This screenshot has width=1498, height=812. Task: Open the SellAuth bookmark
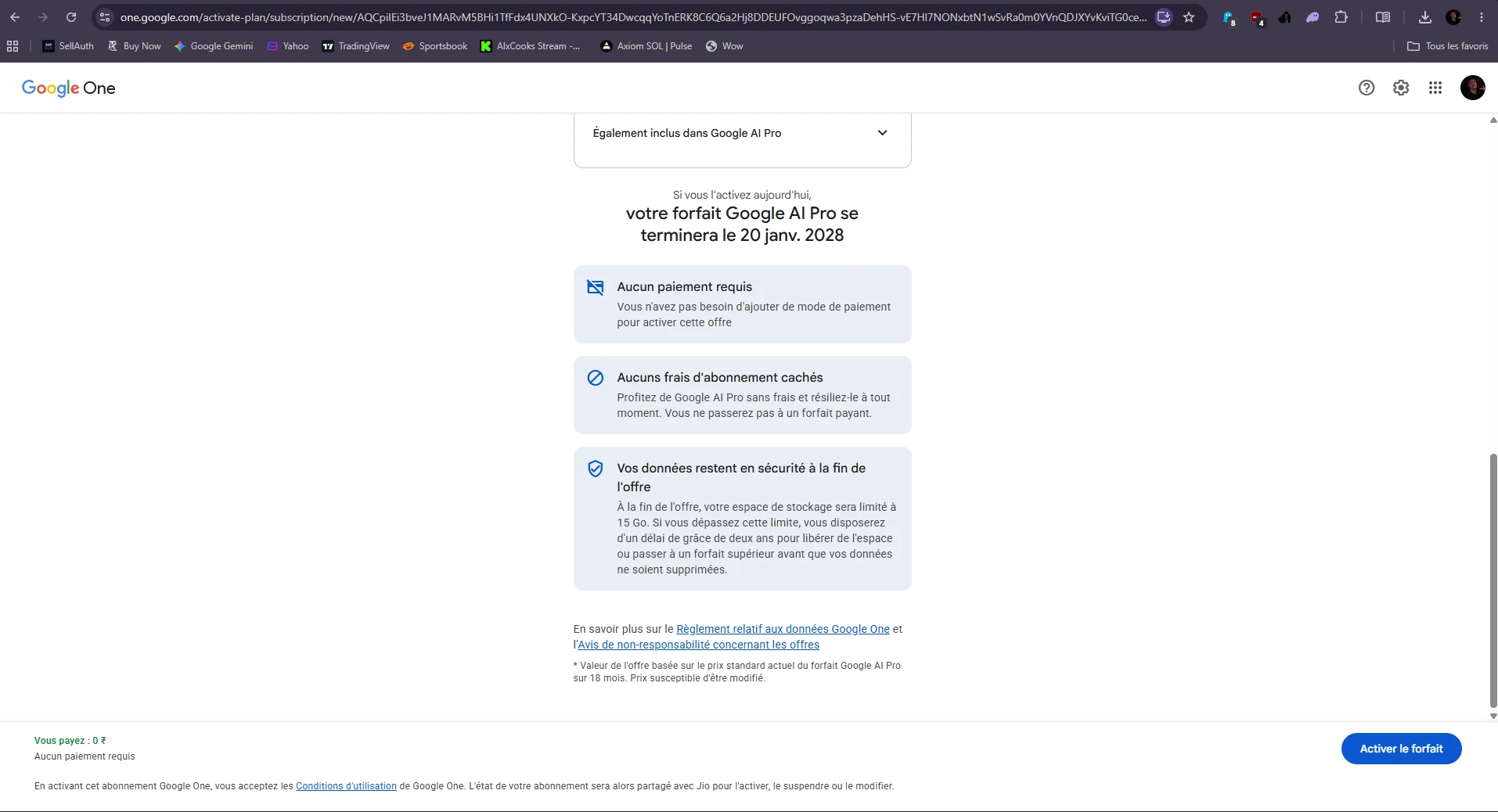point(68,46)
